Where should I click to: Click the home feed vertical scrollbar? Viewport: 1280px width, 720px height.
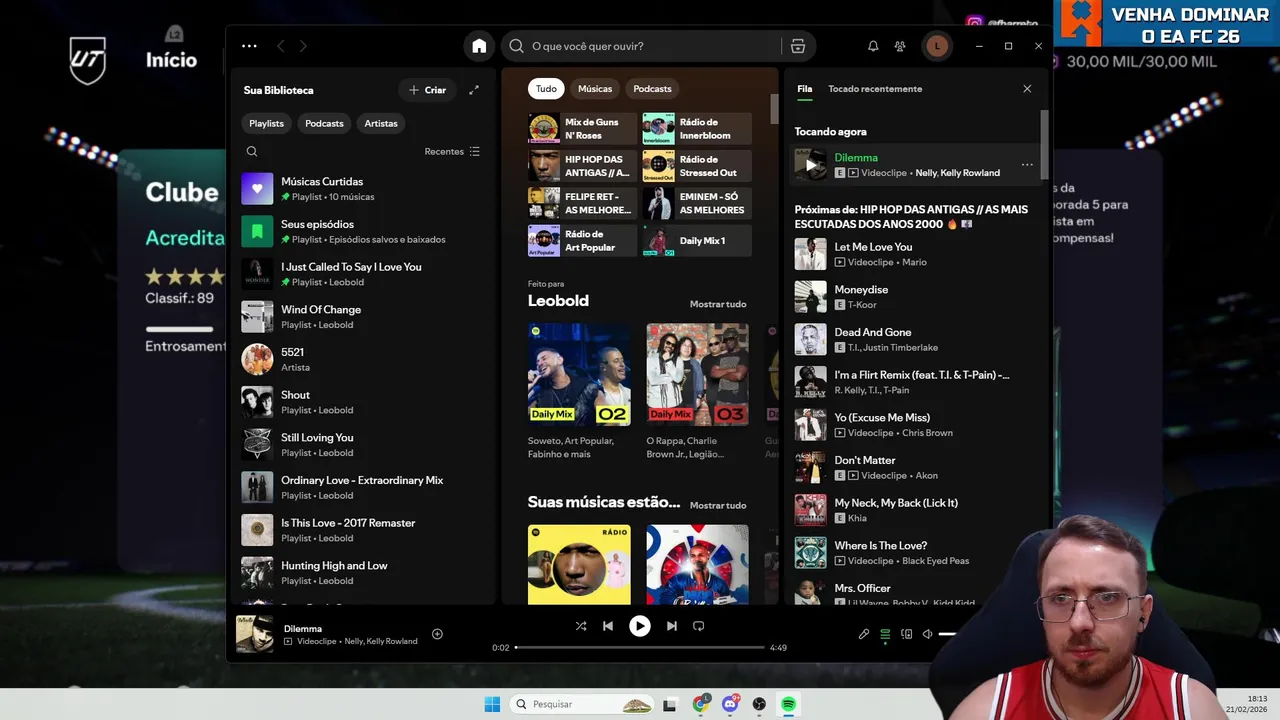coord(774,108)
